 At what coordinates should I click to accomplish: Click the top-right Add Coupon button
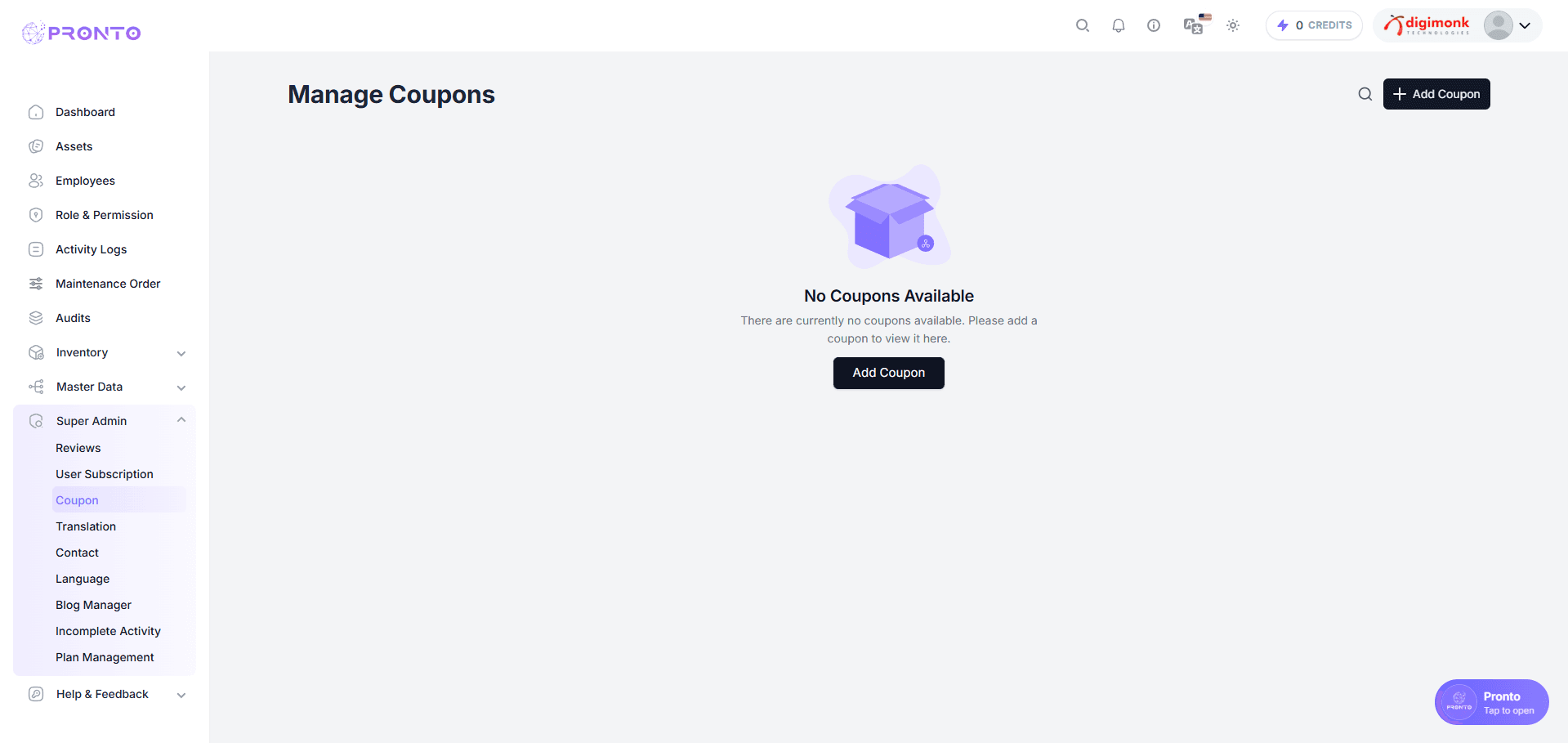click(x=1436, y=94)
